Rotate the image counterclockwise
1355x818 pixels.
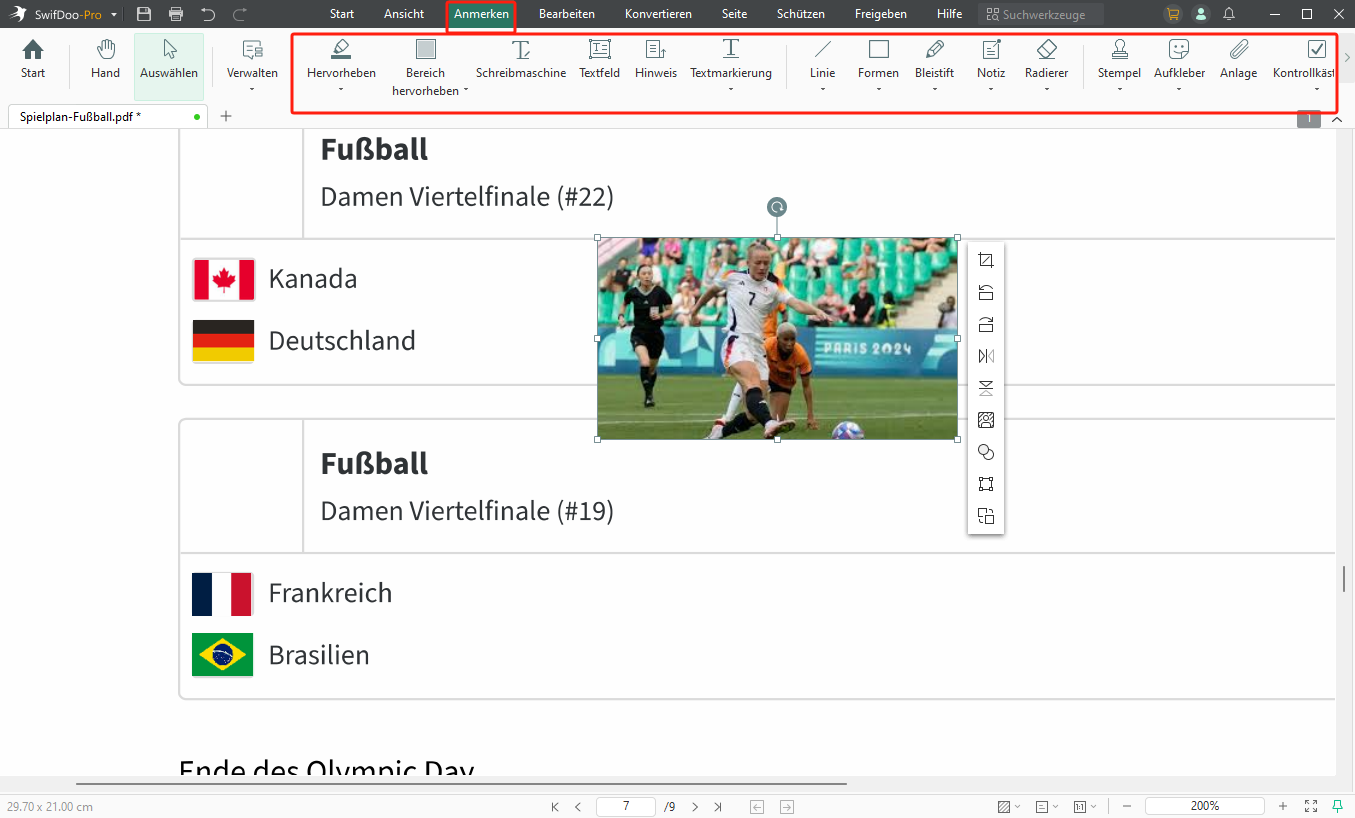tap(986, 292)
